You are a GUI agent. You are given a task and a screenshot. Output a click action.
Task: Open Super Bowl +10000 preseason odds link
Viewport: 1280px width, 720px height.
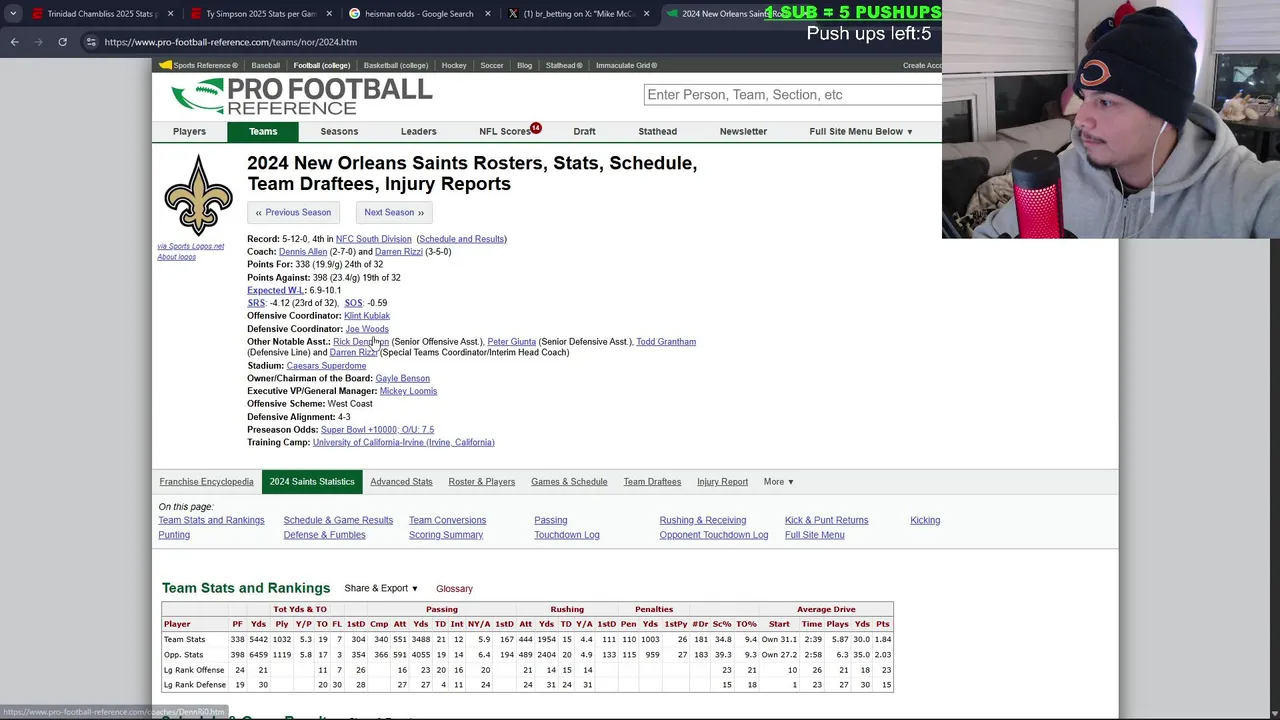[377, 430]
